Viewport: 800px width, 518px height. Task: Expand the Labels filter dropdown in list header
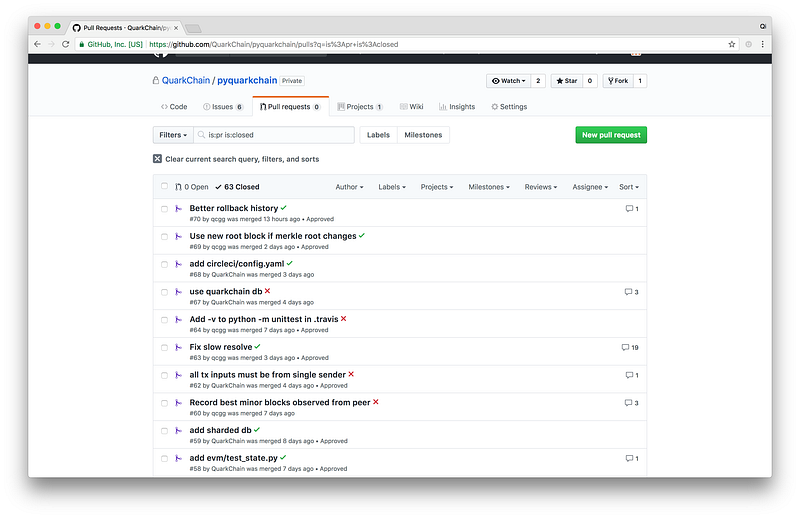tap(392, 187)
